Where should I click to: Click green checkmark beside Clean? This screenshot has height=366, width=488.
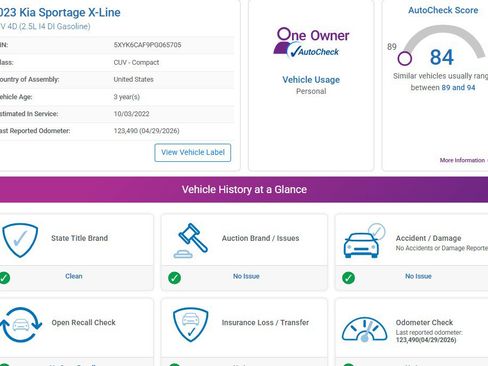[4, 278]
